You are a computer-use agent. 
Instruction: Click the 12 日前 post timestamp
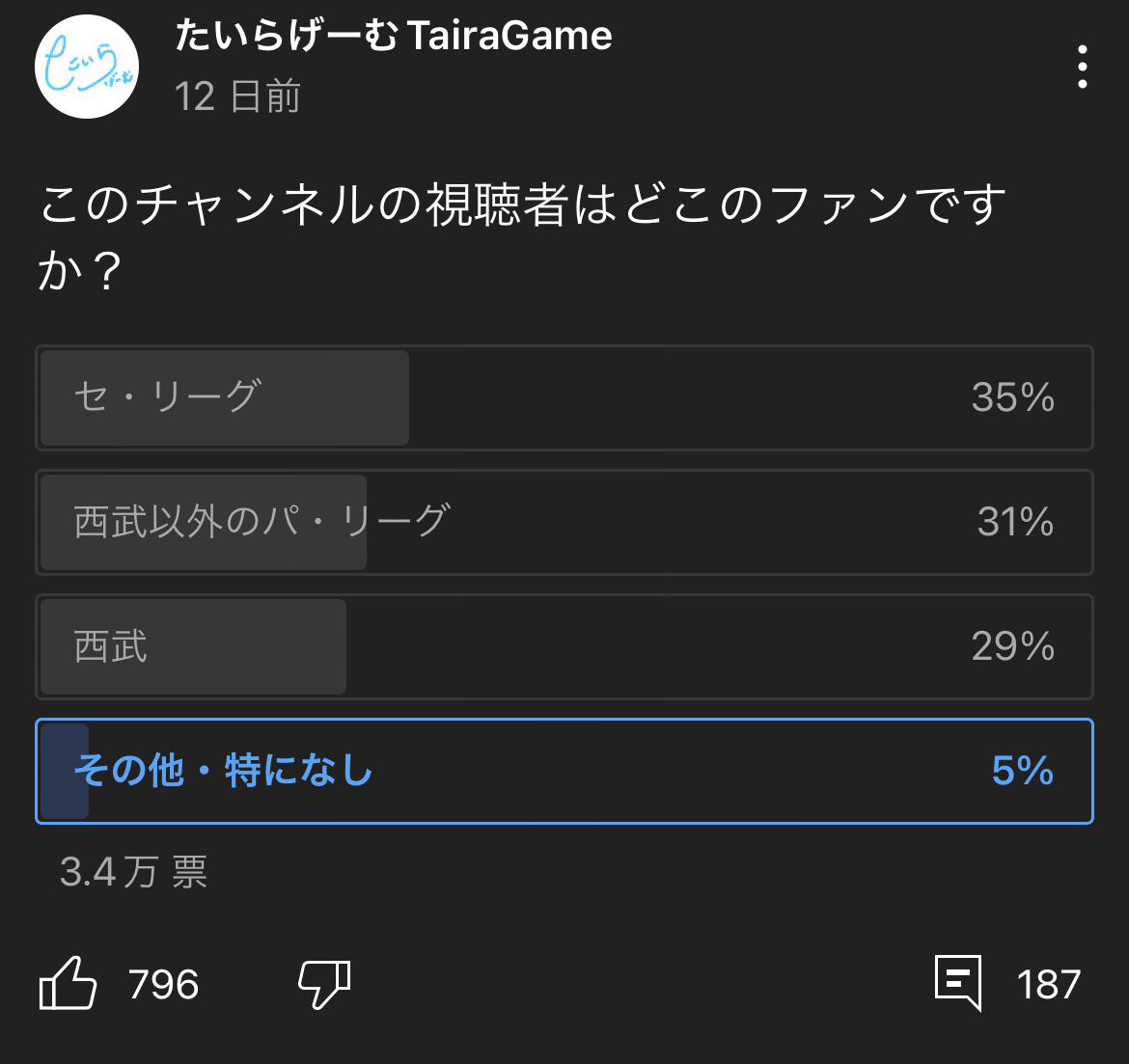pos(237,96)
